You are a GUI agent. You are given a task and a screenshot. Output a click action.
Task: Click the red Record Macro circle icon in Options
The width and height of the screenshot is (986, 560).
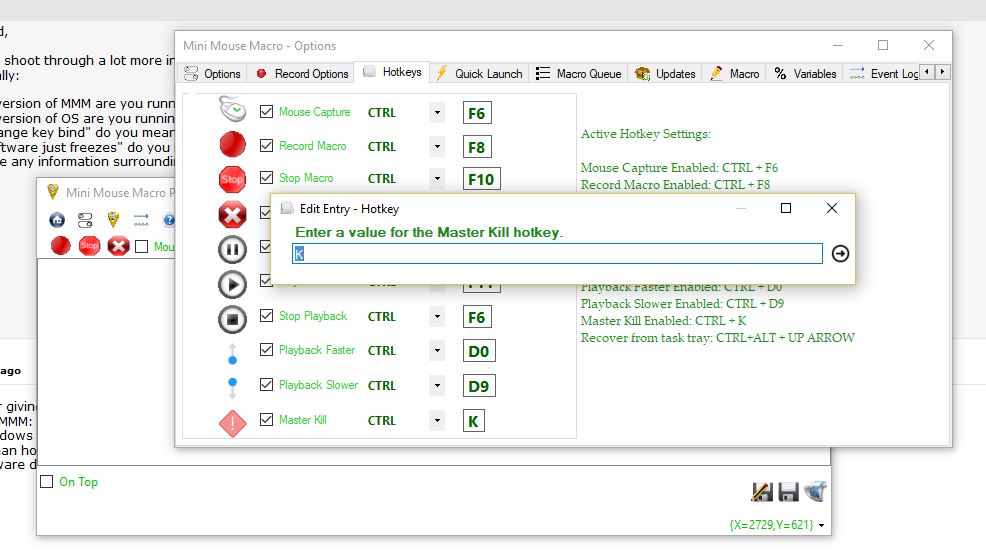tap(232, 144)
